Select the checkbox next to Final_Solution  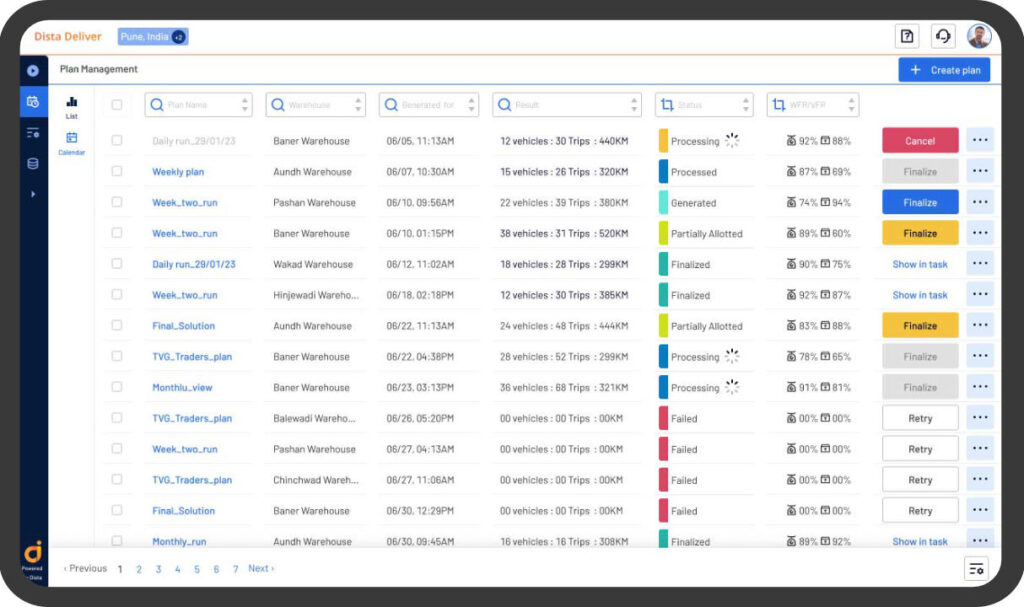point(117,325)
